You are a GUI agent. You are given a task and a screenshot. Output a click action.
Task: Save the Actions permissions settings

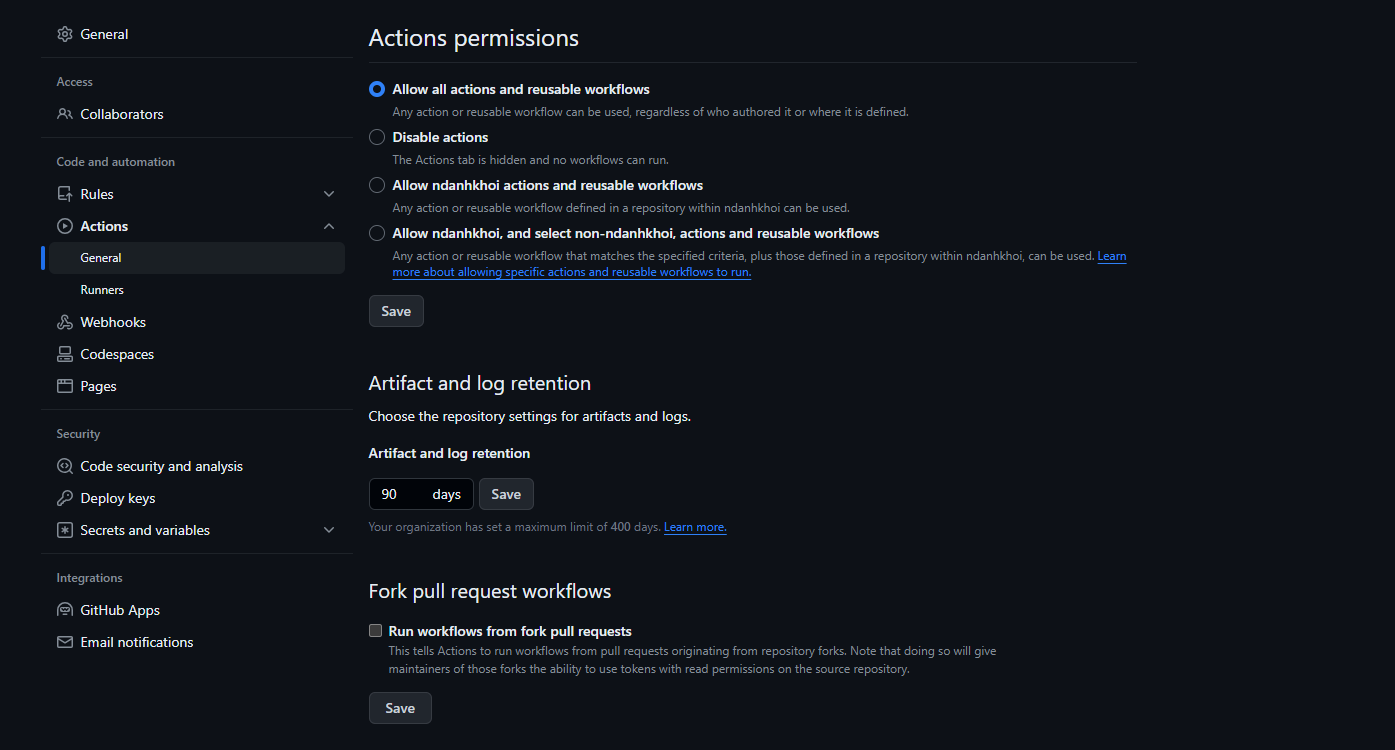pyautogui.click(x=396, y=311)
